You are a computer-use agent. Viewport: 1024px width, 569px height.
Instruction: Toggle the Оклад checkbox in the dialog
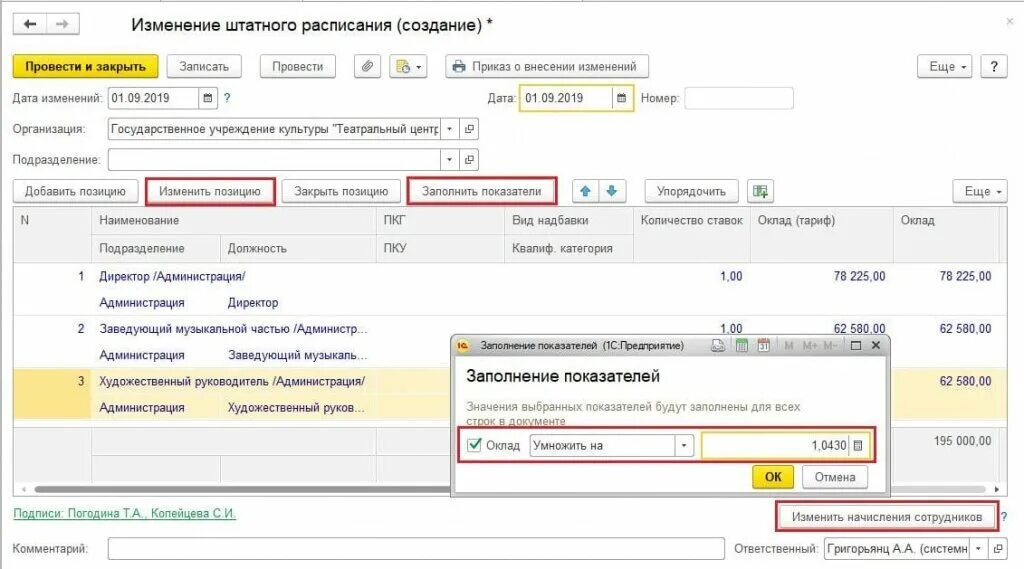point(475,445)
